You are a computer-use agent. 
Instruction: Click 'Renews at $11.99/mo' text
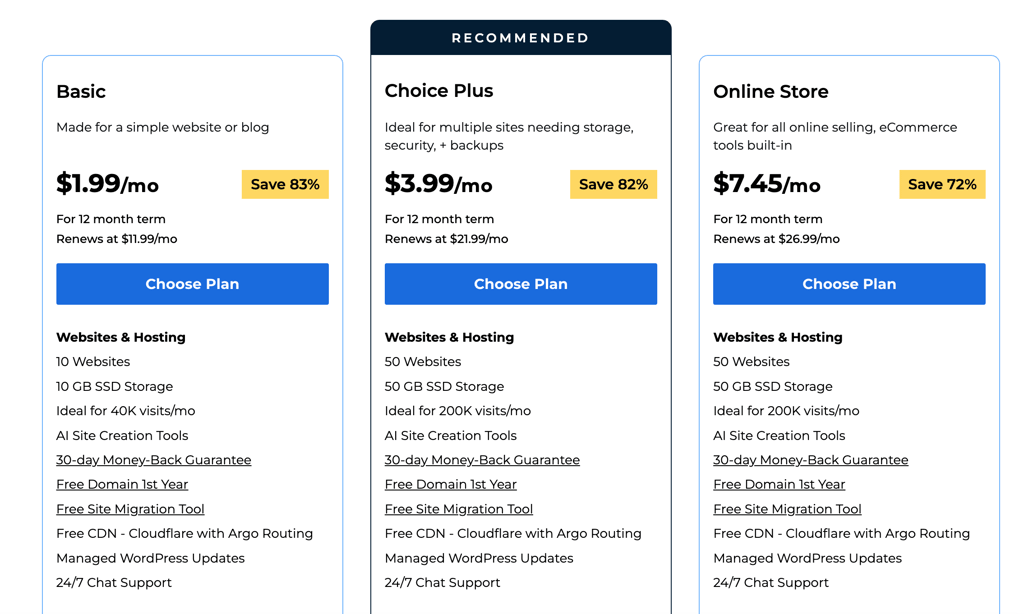[x=116, y=239]
